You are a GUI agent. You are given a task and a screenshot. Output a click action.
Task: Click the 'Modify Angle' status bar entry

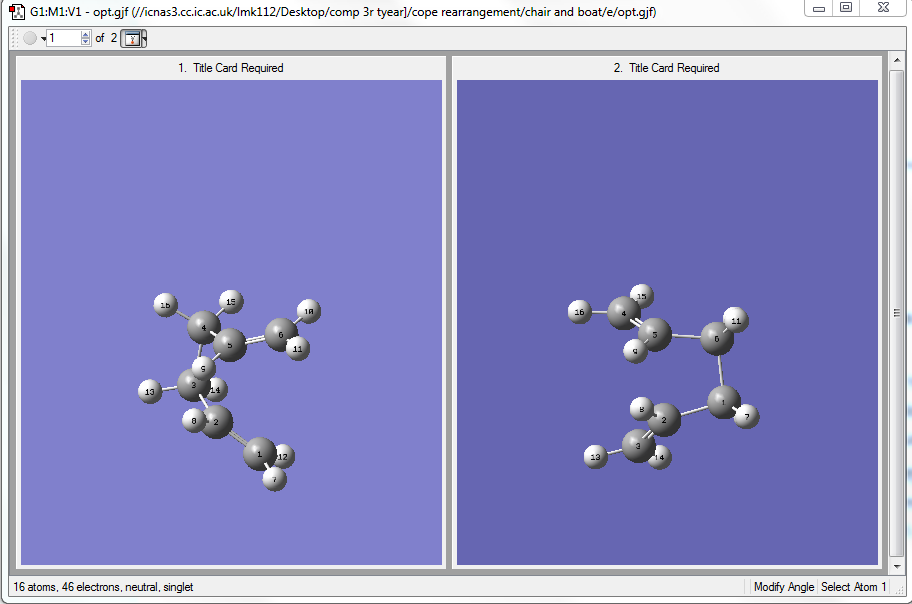tap(783, 587)
